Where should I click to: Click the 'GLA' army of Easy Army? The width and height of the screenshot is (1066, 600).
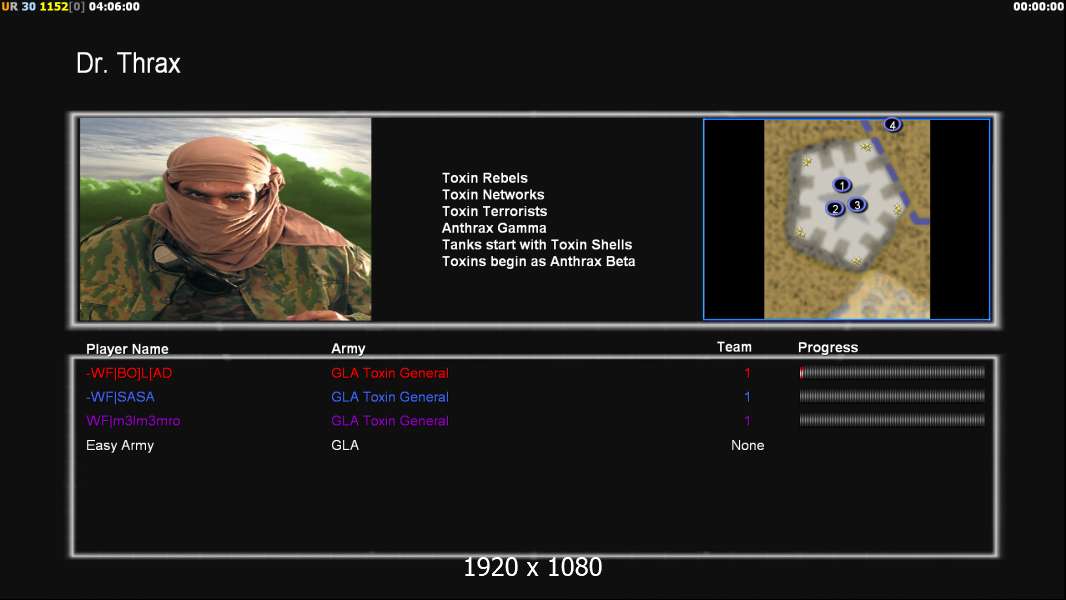345,445
